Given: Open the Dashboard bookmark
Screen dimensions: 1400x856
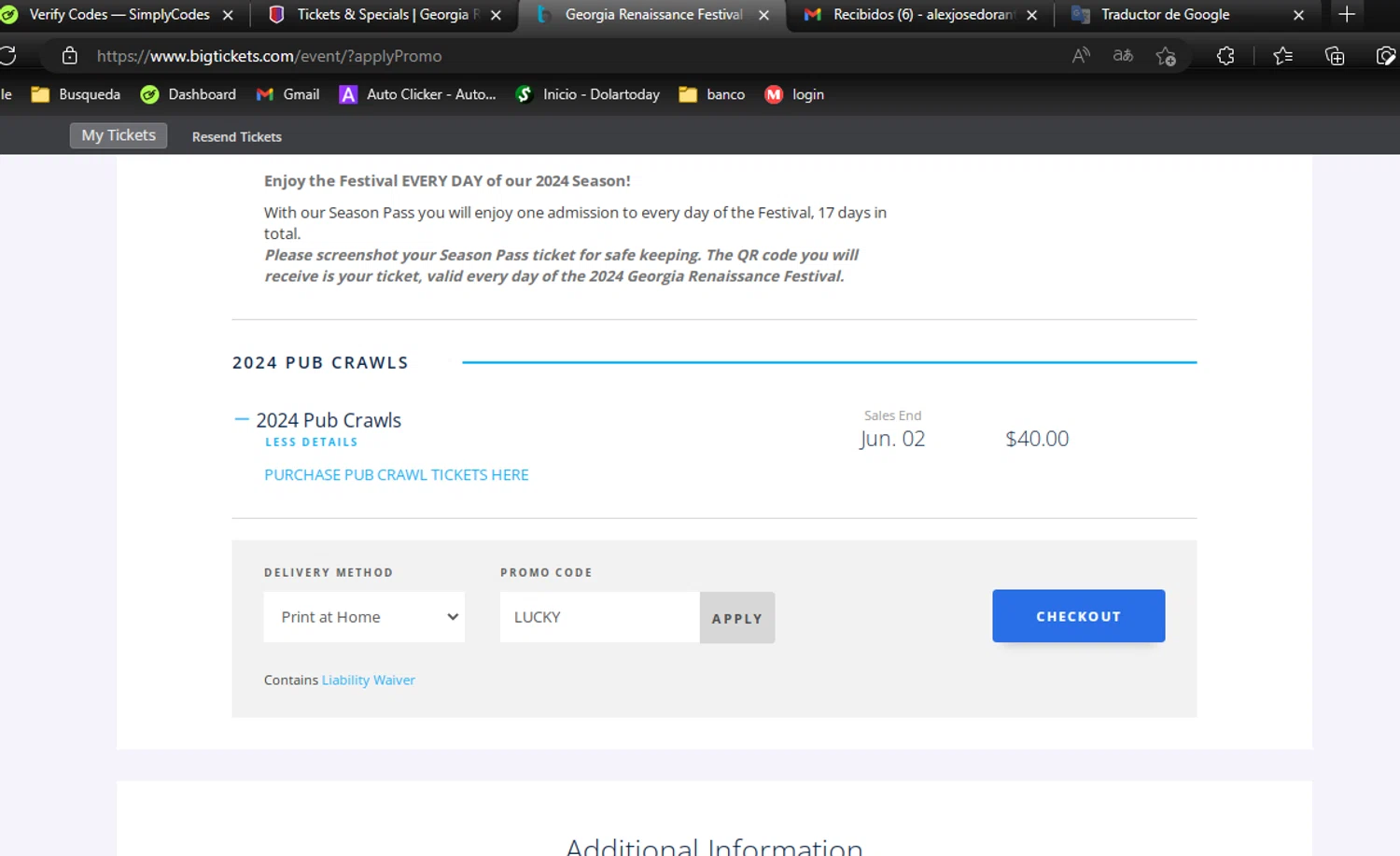Looking at the screenshot, I should (x=188, y=94).
